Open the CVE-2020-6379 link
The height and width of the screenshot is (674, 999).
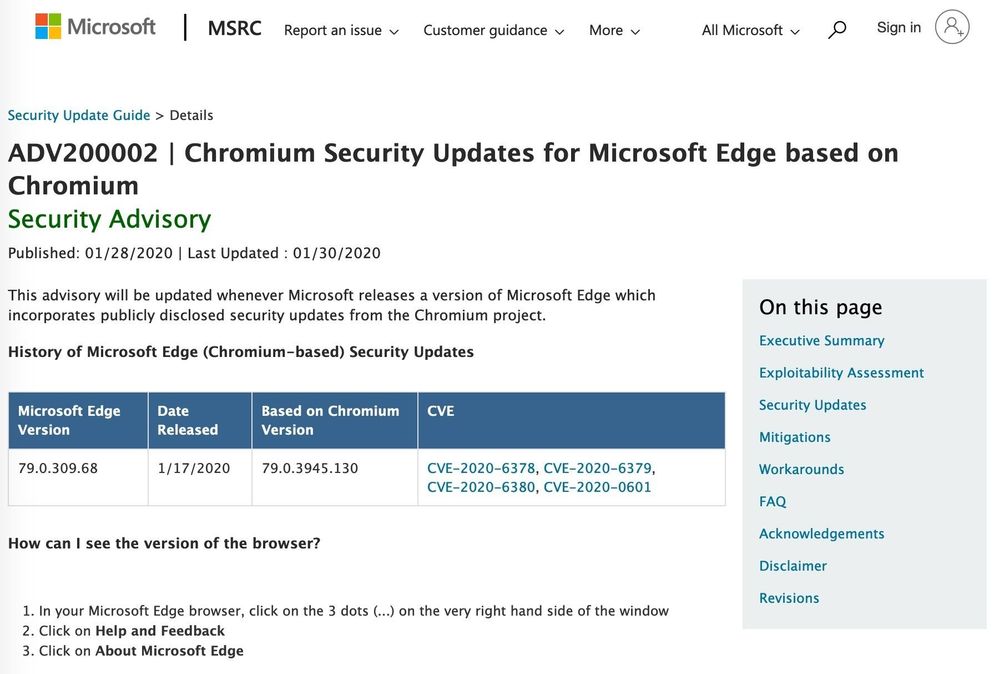click(597, 468)
